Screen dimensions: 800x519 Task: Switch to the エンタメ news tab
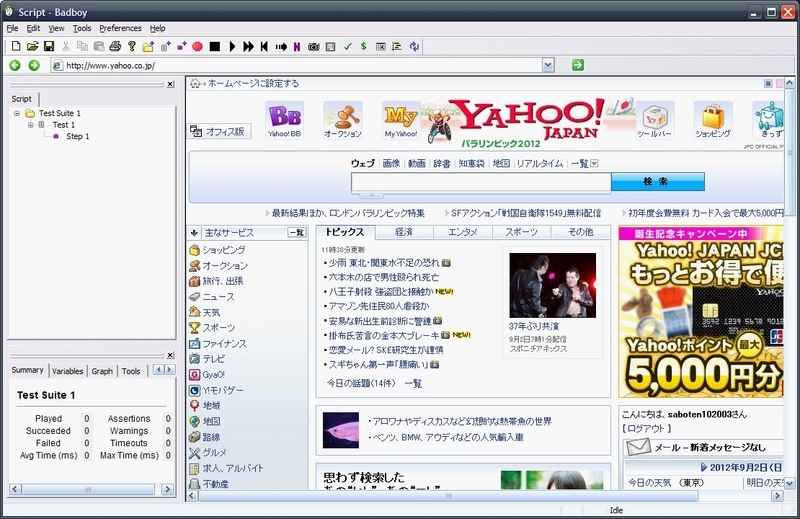(x=463, y=232)
